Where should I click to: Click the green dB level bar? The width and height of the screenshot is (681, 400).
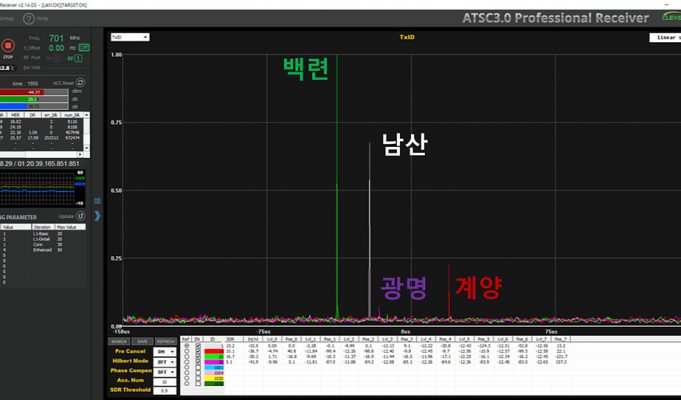[x=34, y=99]
